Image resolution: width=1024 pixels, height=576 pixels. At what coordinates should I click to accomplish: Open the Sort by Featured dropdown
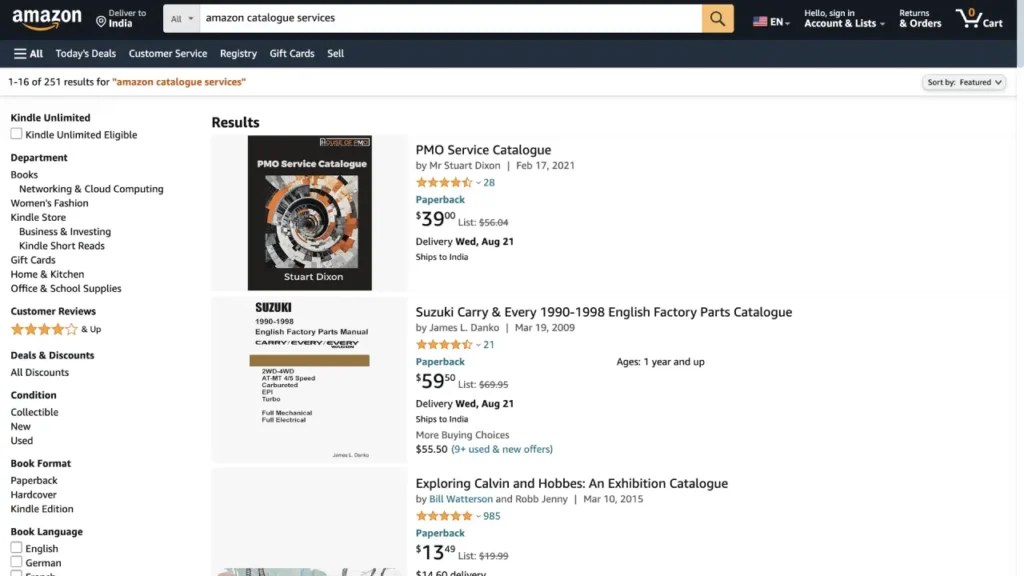[963, 82]
